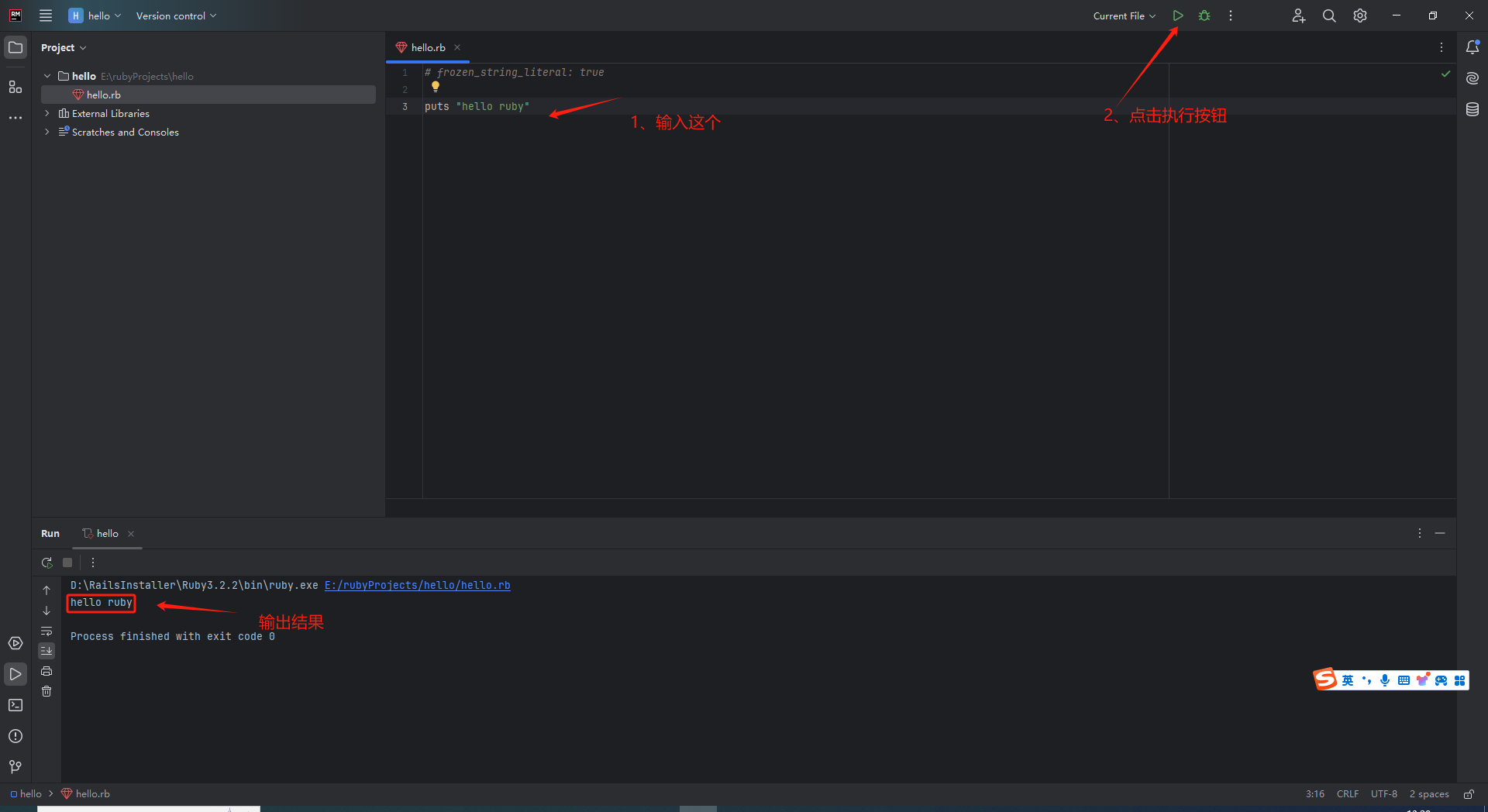Open the Structure tool window icon
Viewport: 1488px width, 812px height.
click(x=15, y=87)
